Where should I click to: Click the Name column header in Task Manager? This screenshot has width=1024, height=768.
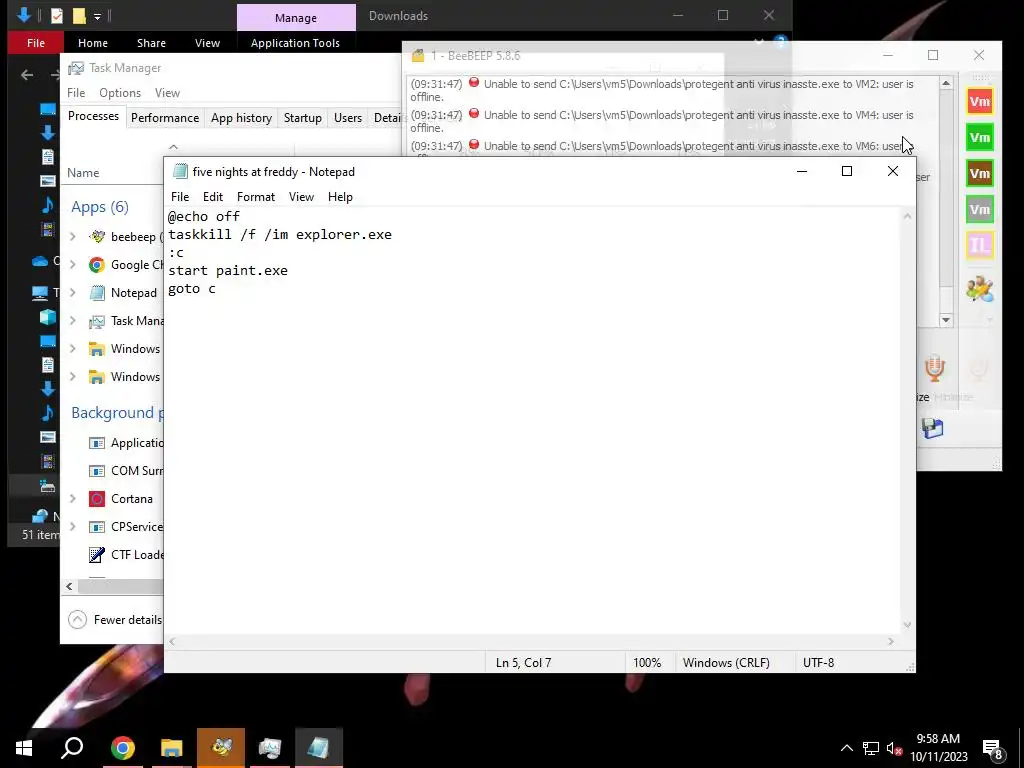pos(83,173)
